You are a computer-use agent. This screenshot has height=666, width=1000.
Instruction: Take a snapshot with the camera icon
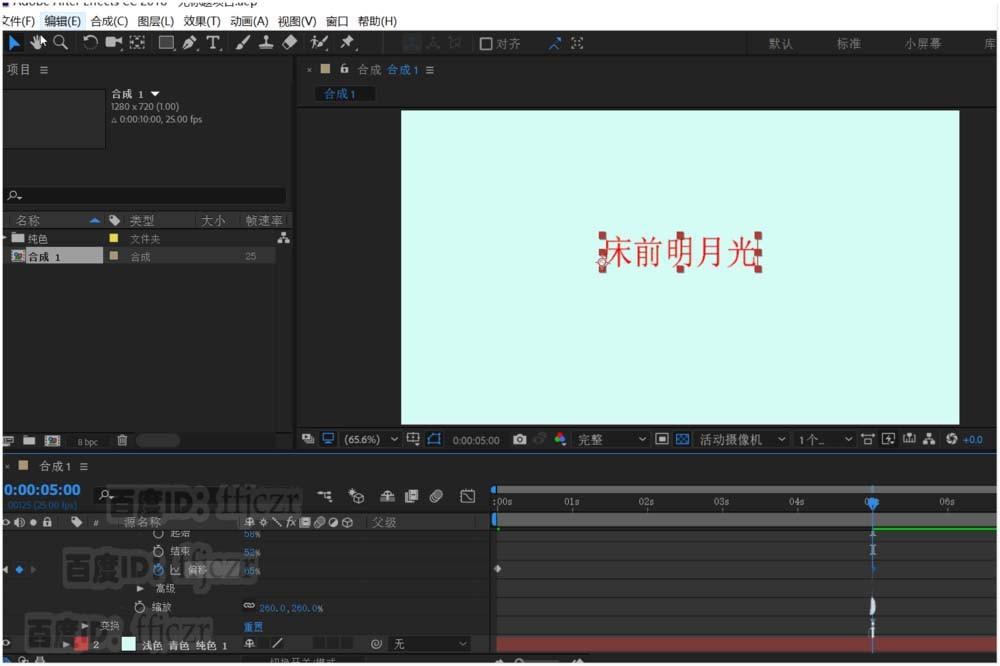(519, 439)
